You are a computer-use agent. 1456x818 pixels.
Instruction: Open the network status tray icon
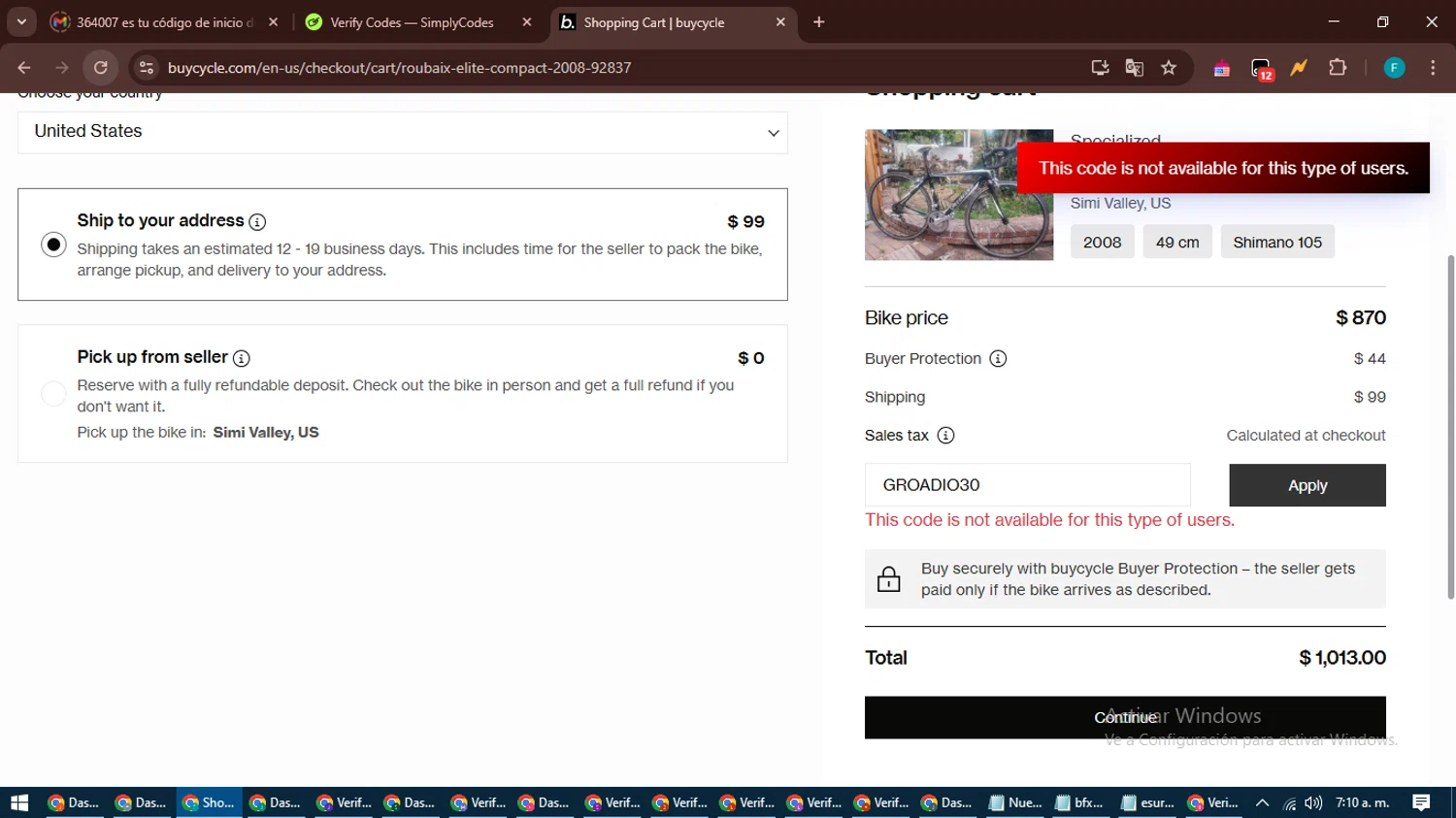(x=1289, y=802)
